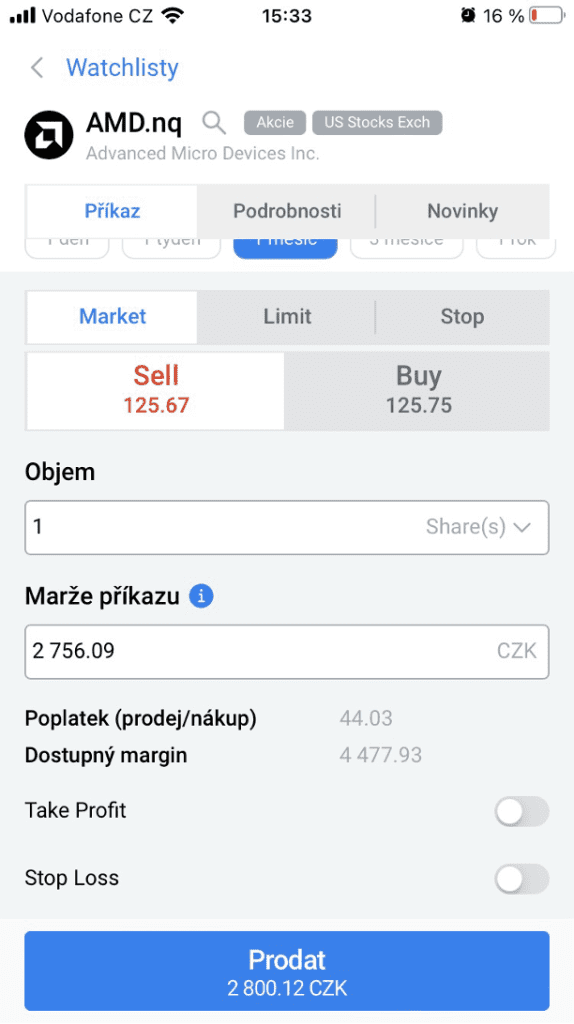Tap the alarm clock status icon

click(x=468, y=15)
